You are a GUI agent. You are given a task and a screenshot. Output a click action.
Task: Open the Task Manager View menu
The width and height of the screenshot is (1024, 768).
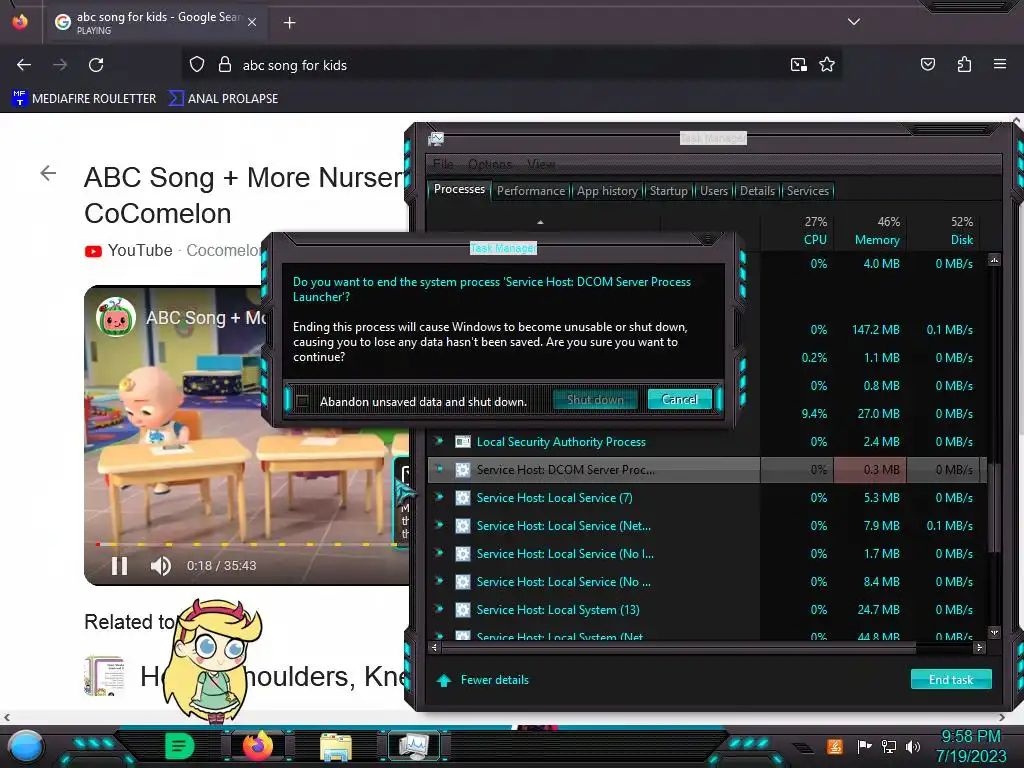pyautogui.click(x=541, y=164)
